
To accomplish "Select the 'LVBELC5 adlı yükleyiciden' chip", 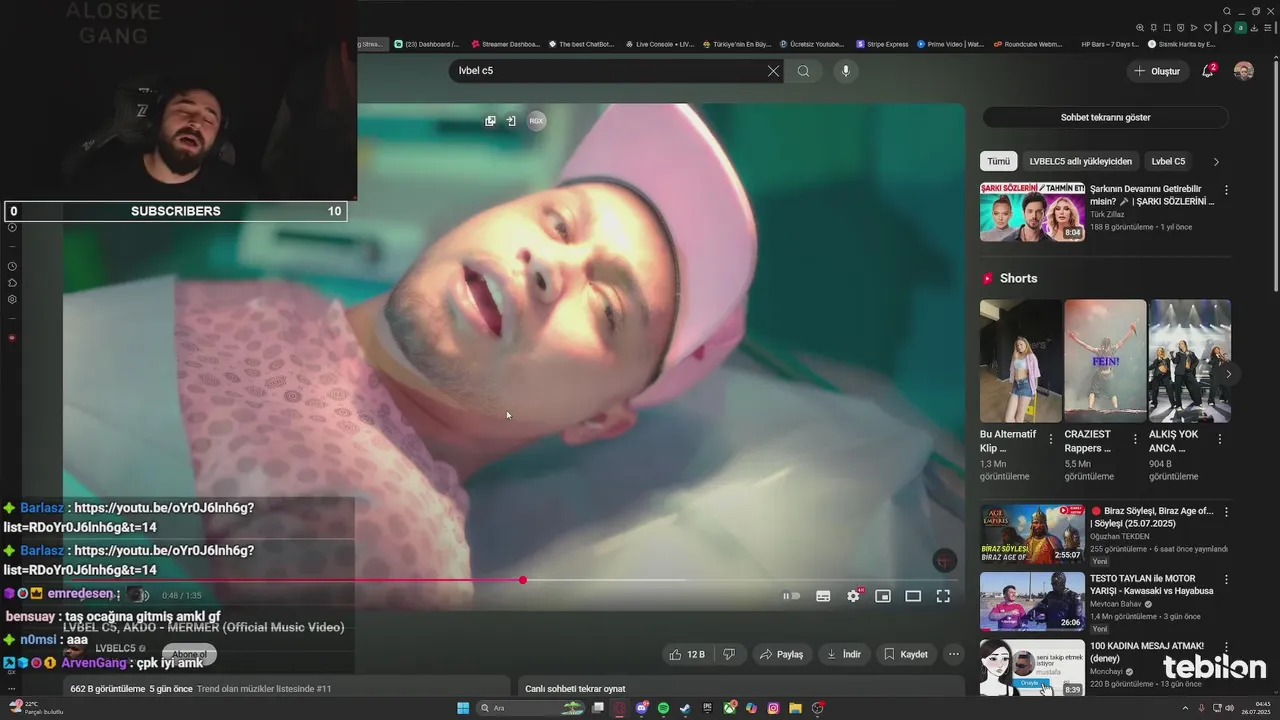I will tap(1081, 161).
